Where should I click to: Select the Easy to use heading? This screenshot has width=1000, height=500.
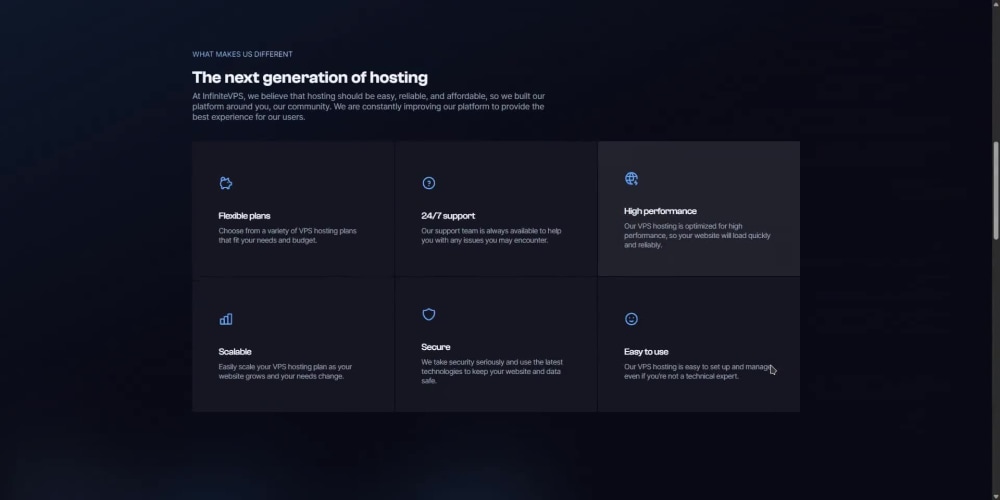pos(646,351)
